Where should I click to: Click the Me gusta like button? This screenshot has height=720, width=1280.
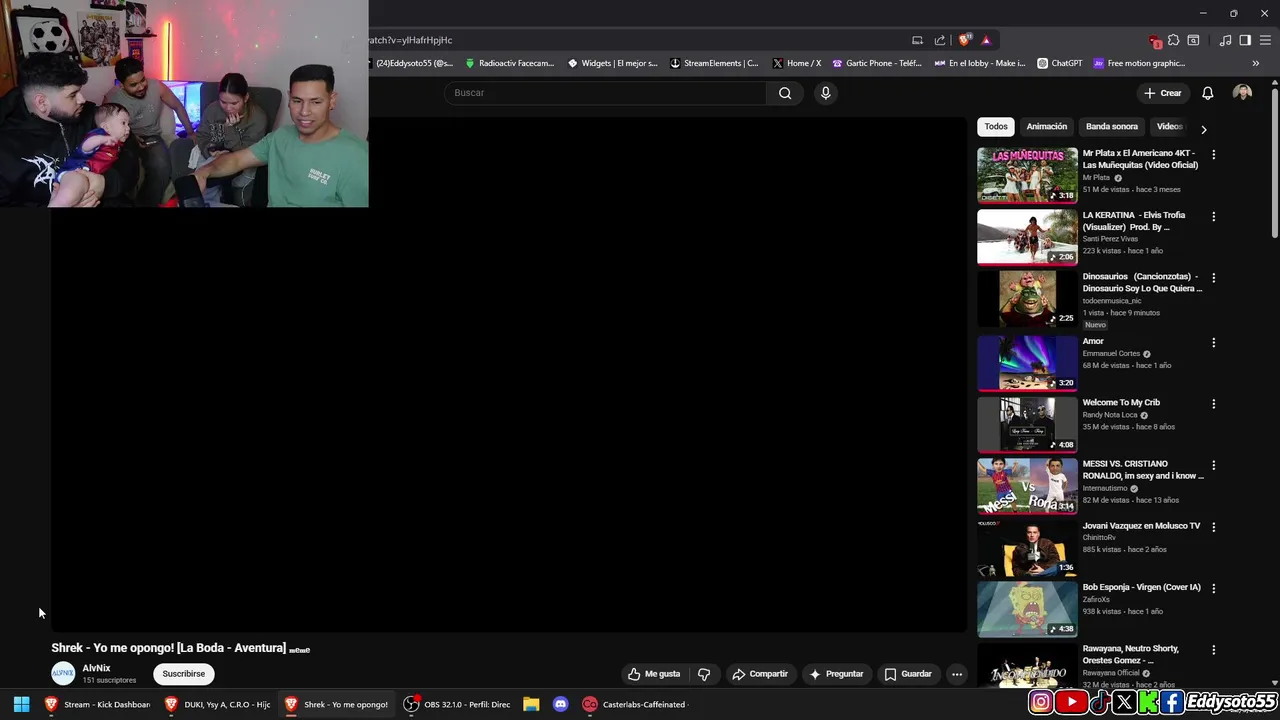(x=654, y=674)
